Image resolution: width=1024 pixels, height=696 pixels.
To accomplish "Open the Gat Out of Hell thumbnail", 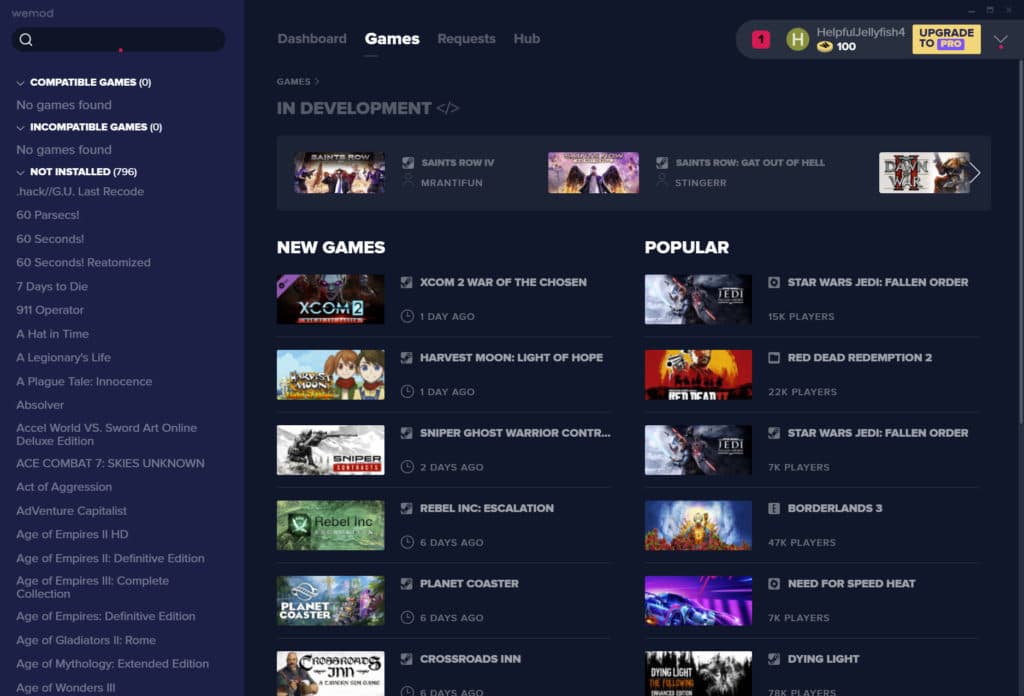I will point(593,172).
